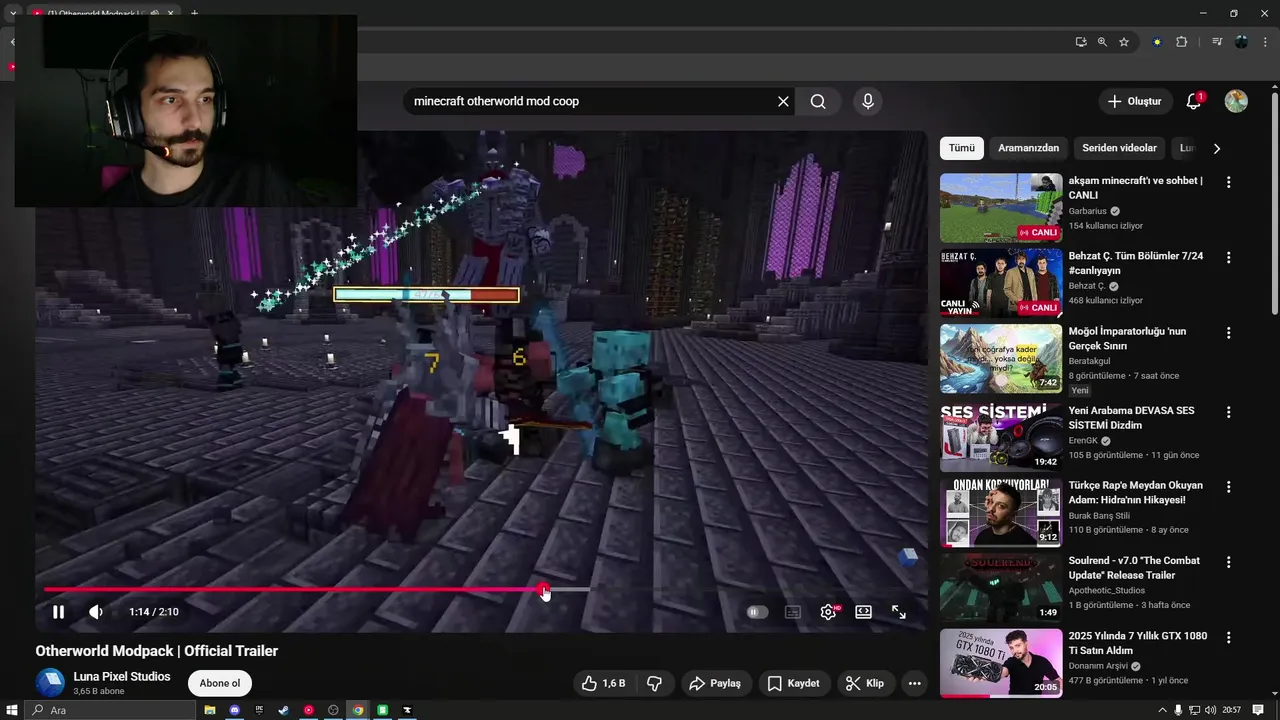Open options menu for 2025 Yılında GTX 1080 video
Image resolution: width=1280 pixels, height=720 pixels.
tap(1229, 636)
